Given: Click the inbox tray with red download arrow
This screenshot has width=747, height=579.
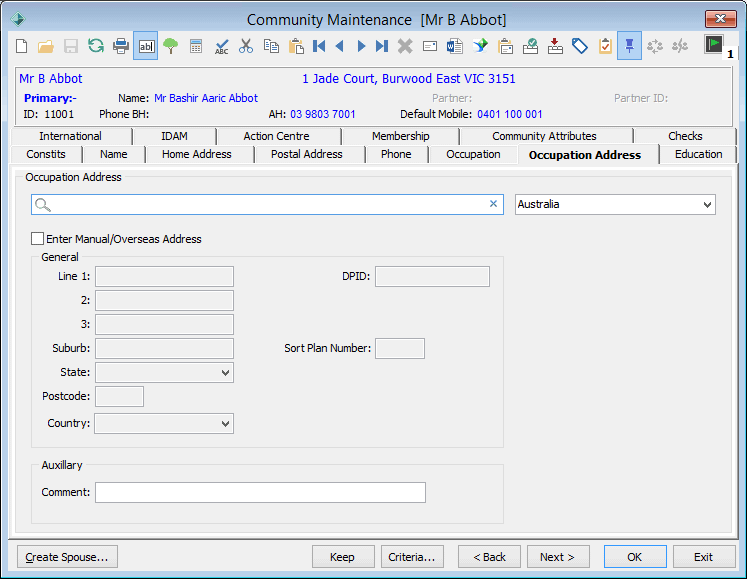Looking at the screenshot, I should [x=555, y=46].
